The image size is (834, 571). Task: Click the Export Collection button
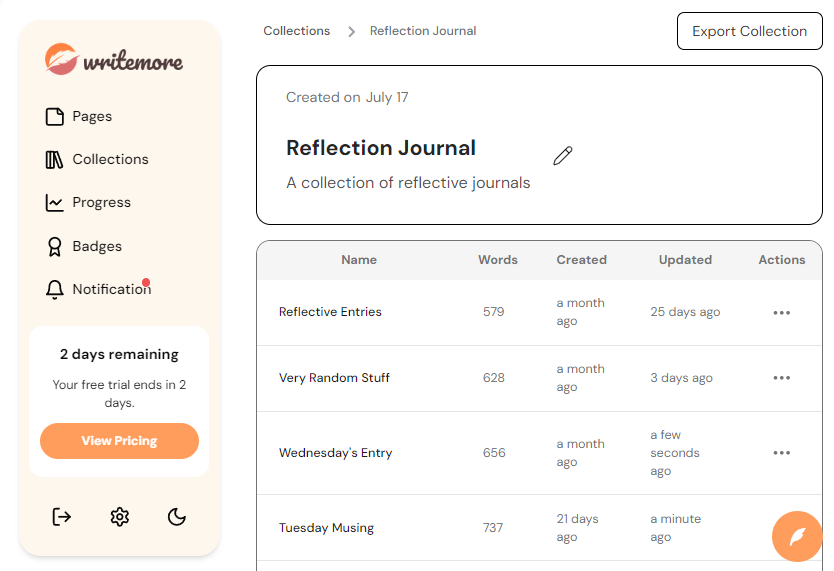749,31
